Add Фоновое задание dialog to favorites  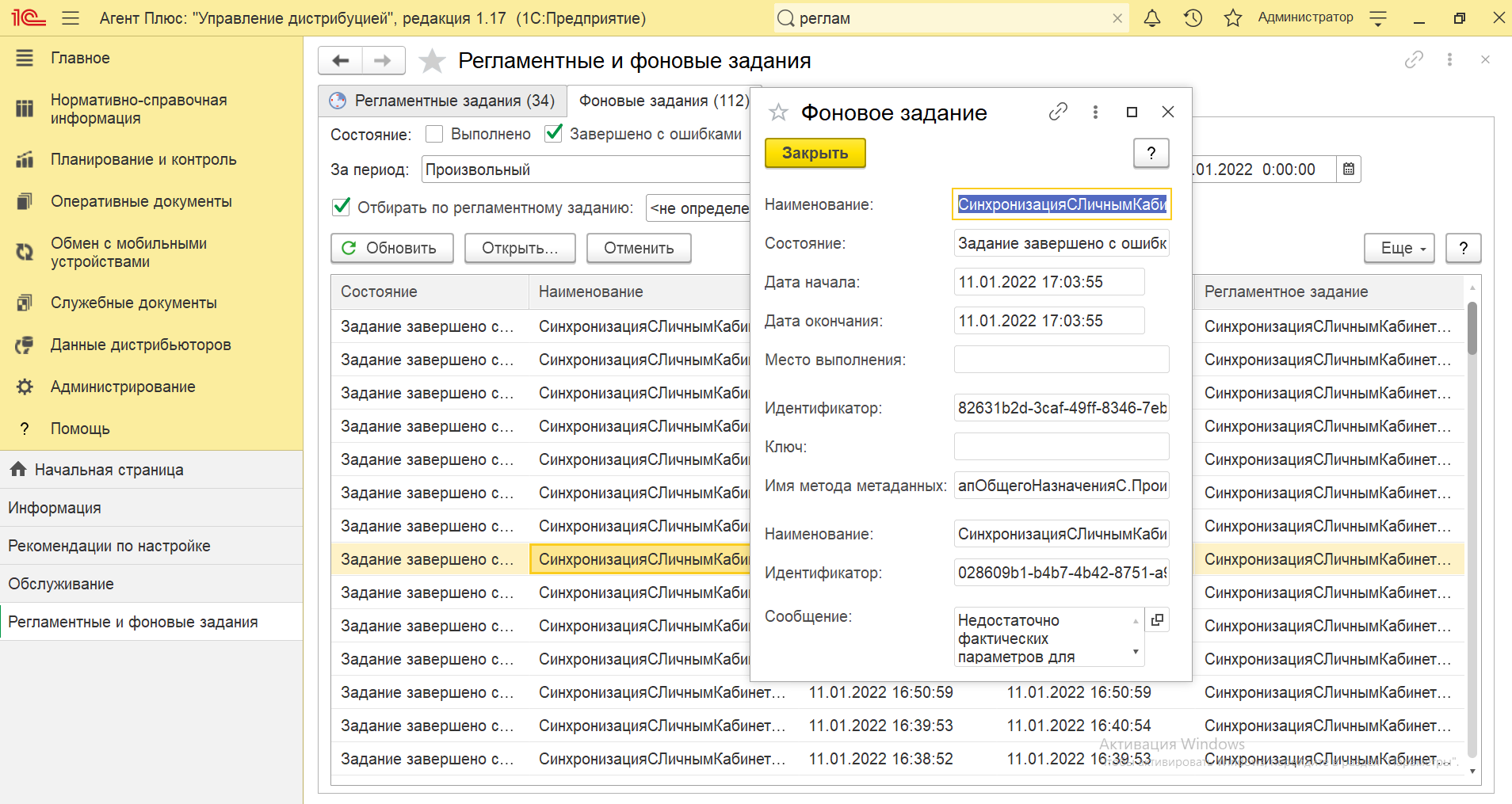tap(778, 112)
